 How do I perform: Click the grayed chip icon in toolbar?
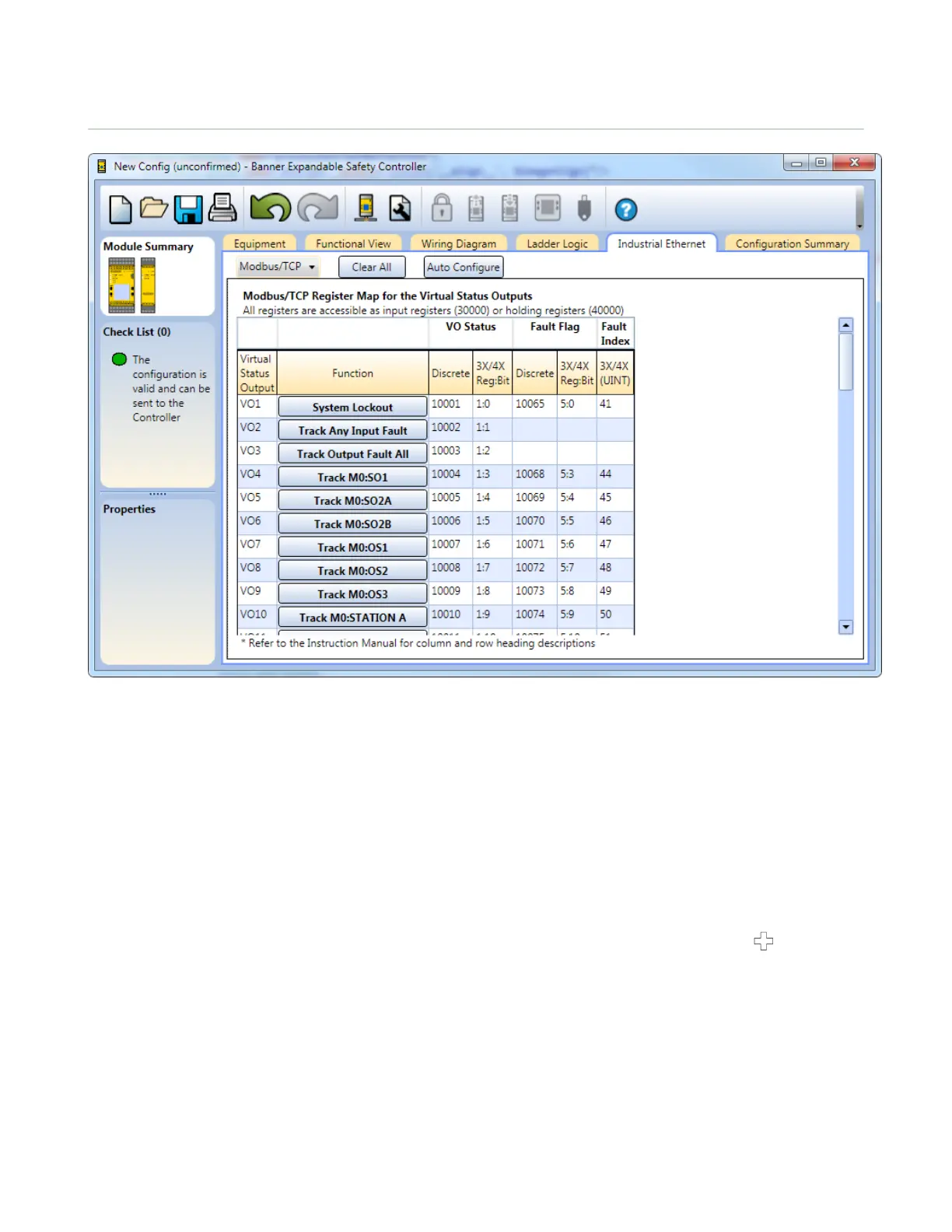pyautogui.click(x=548, y=208)
